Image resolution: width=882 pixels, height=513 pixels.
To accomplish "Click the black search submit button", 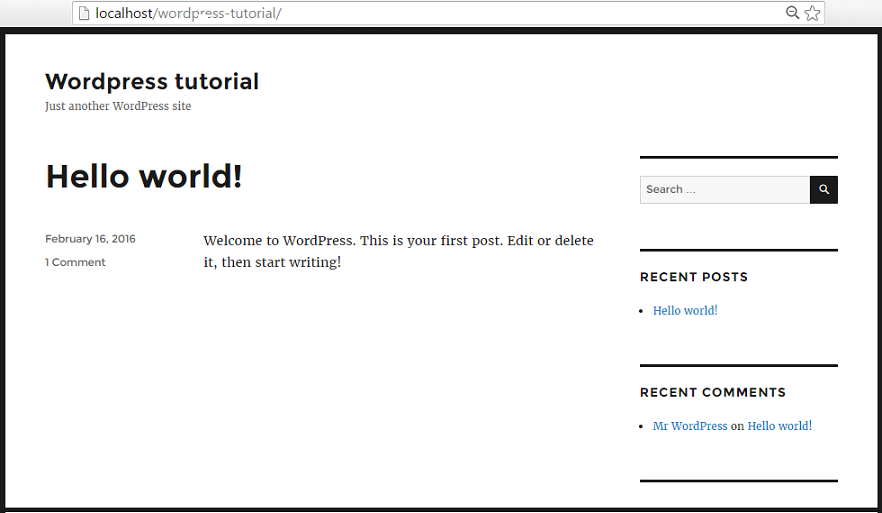I will tap(824, 190).
